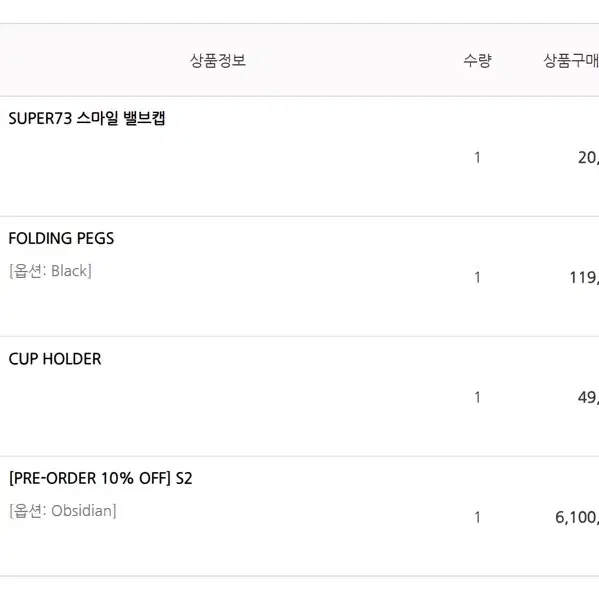Viewport: 599px width, 599px height.
Task: Open the FOLDING PEGS product link
Action: click(61, 238)
